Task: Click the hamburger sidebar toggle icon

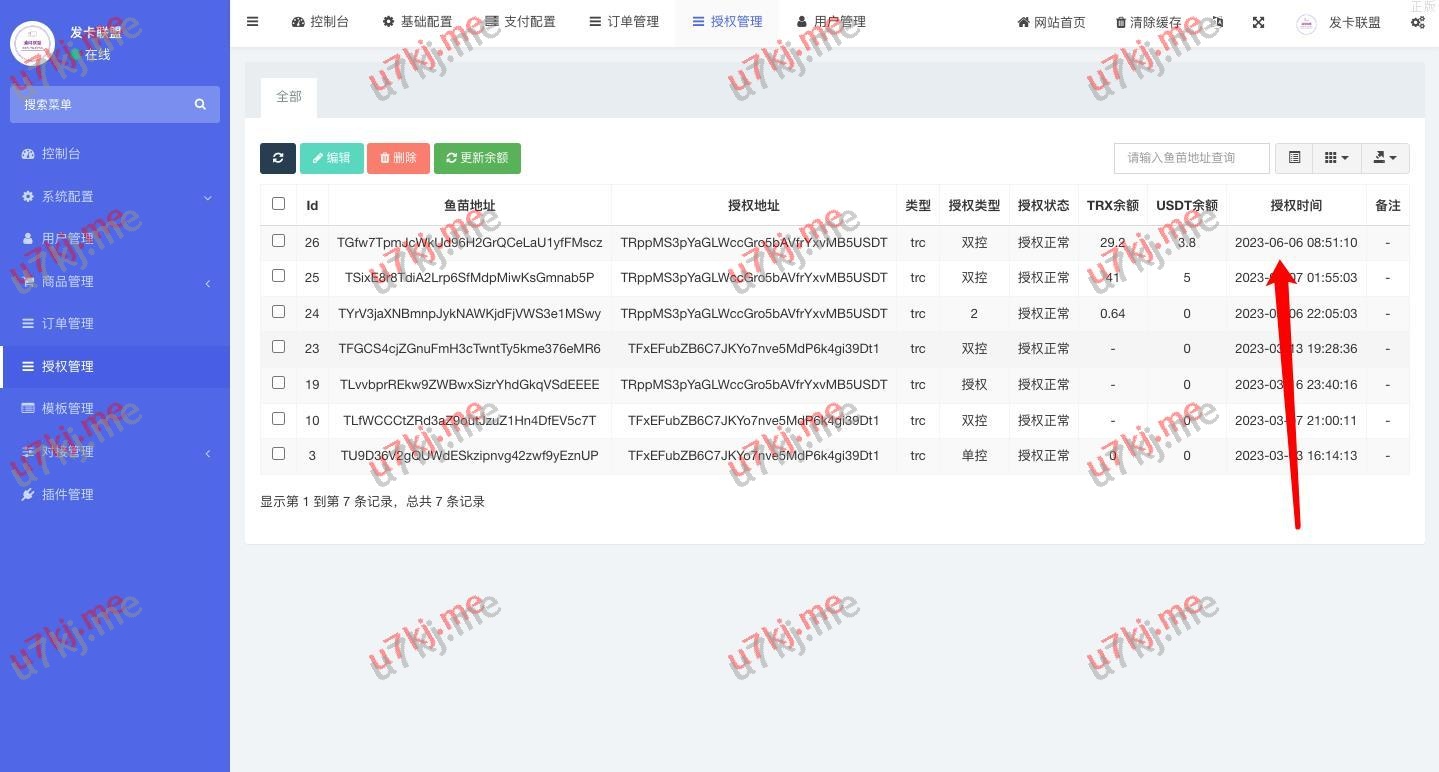Action: click(x=252, y=22)
